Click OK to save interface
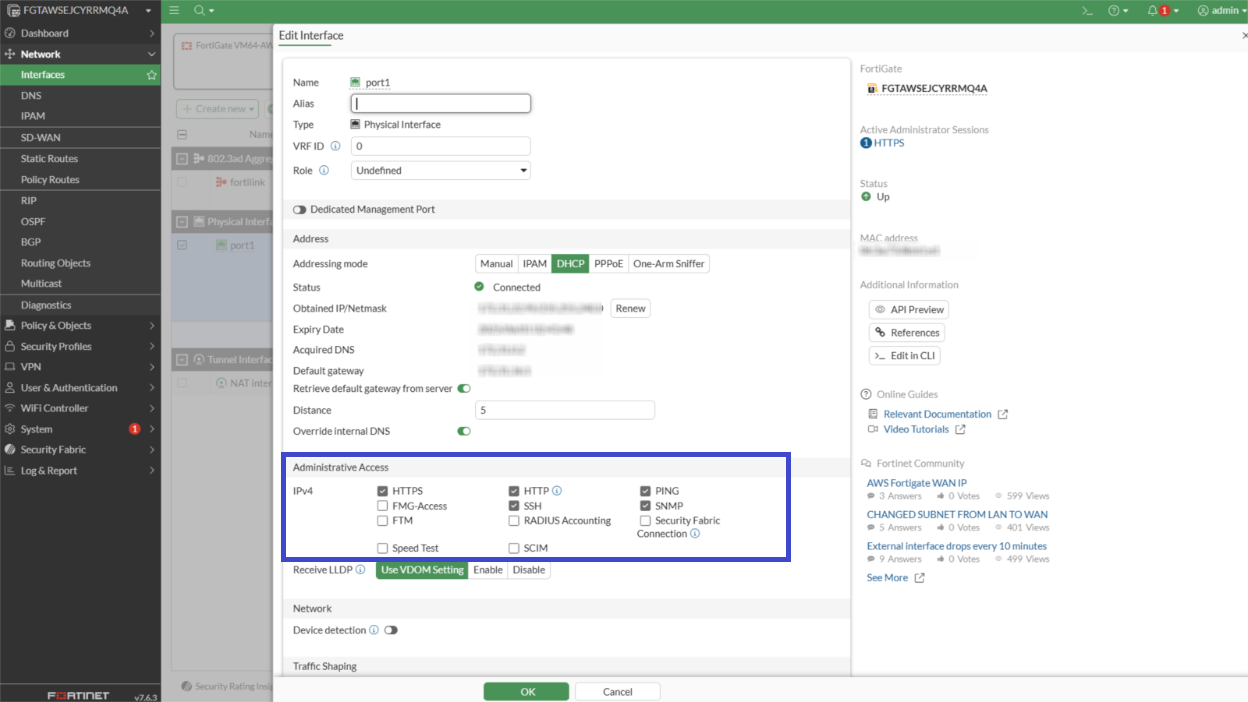This screenshot has width=1248, height=702. pyautogui.click(x=528, y=692)
